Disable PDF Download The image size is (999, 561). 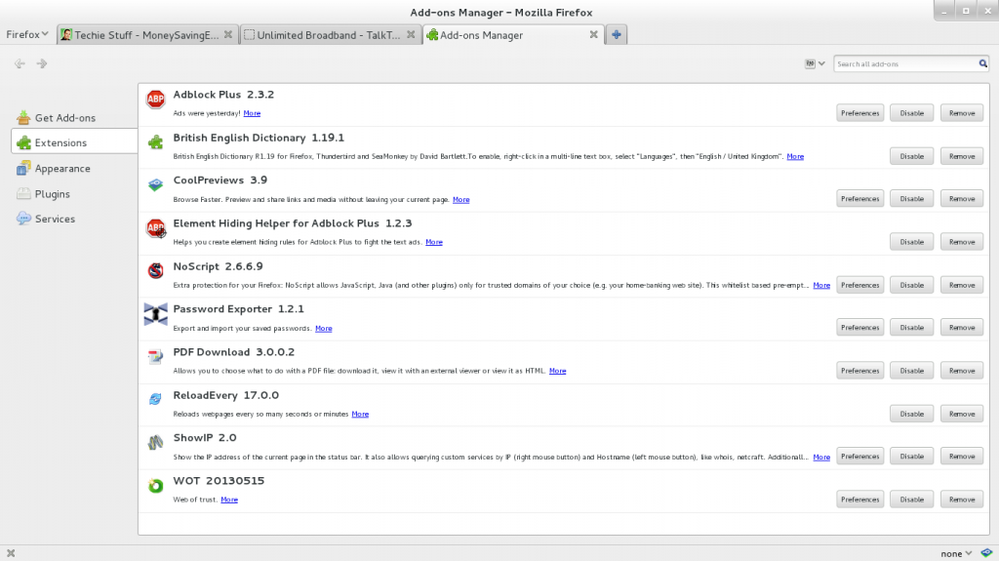point(911,371)
